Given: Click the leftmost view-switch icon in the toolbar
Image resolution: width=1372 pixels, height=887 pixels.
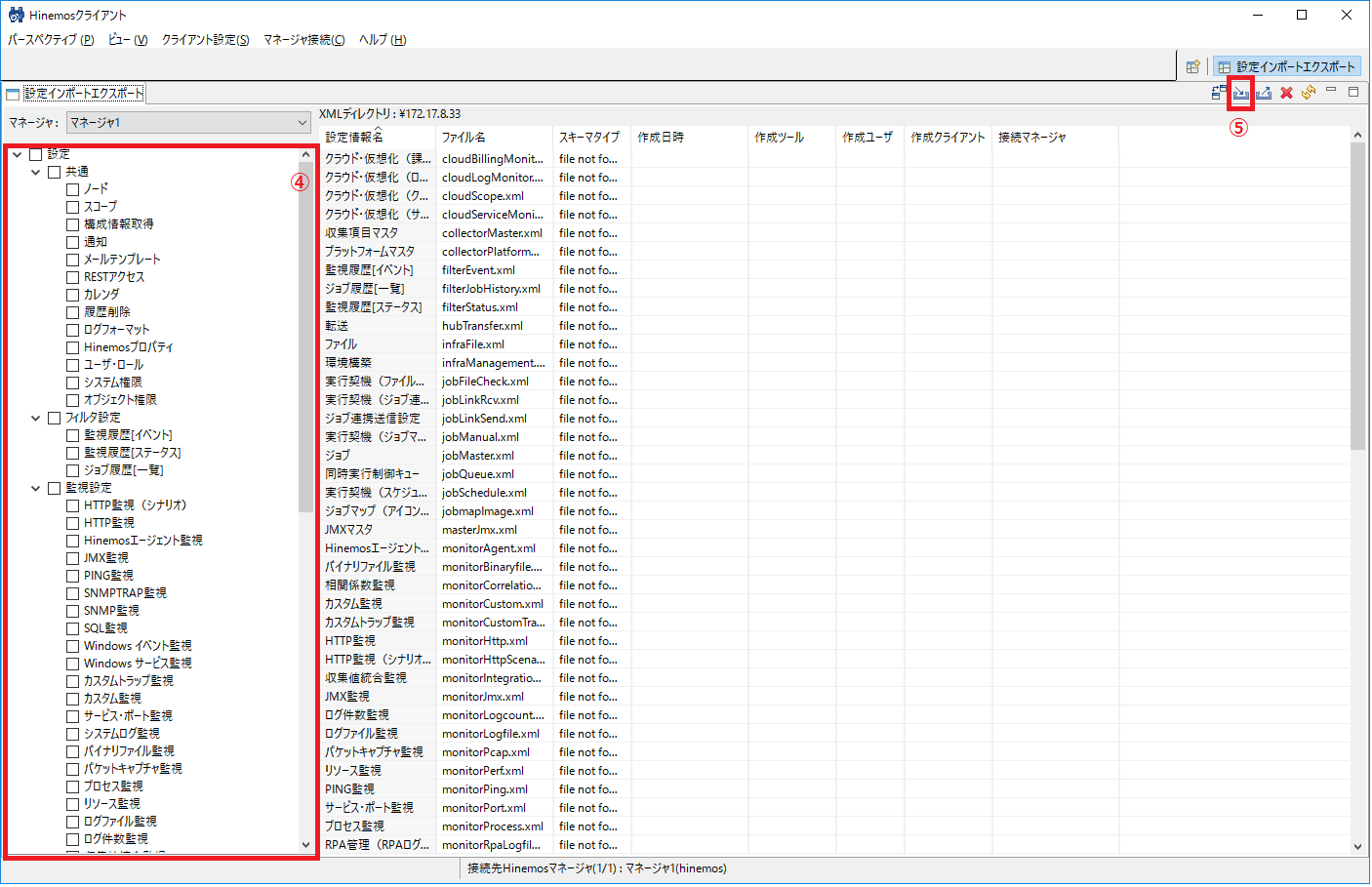Looking at the screenshot, I should 1218,92.
